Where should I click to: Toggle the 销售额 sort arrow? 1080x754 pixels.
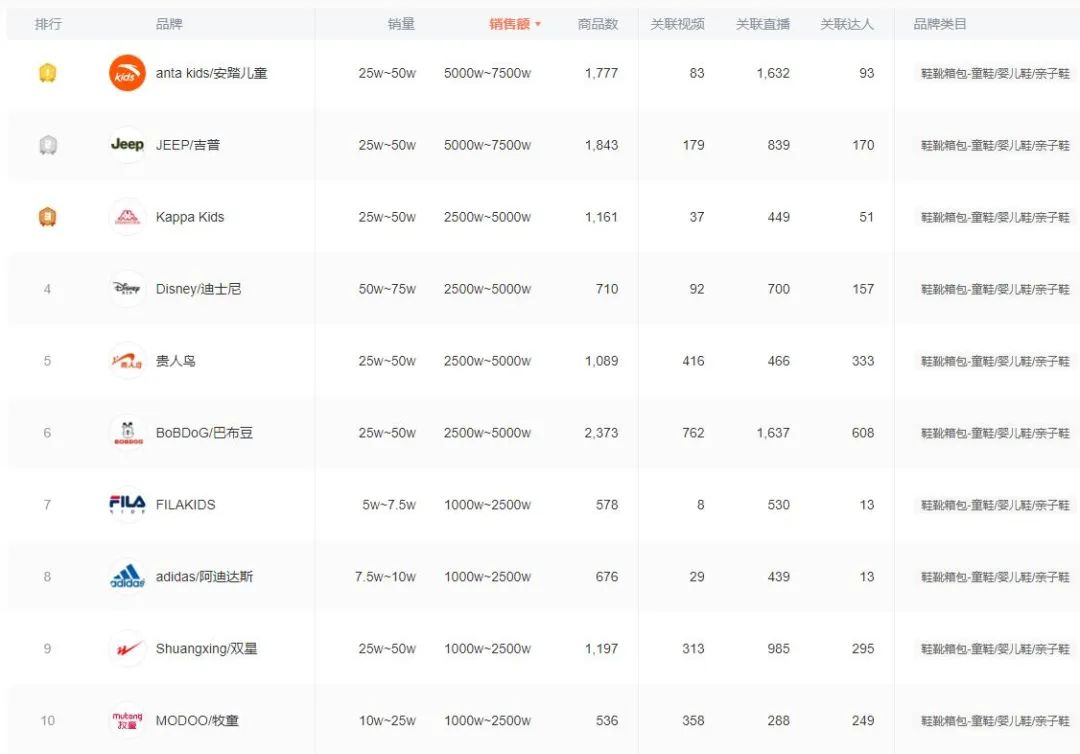pyautogui.click(x=538, y=24)
